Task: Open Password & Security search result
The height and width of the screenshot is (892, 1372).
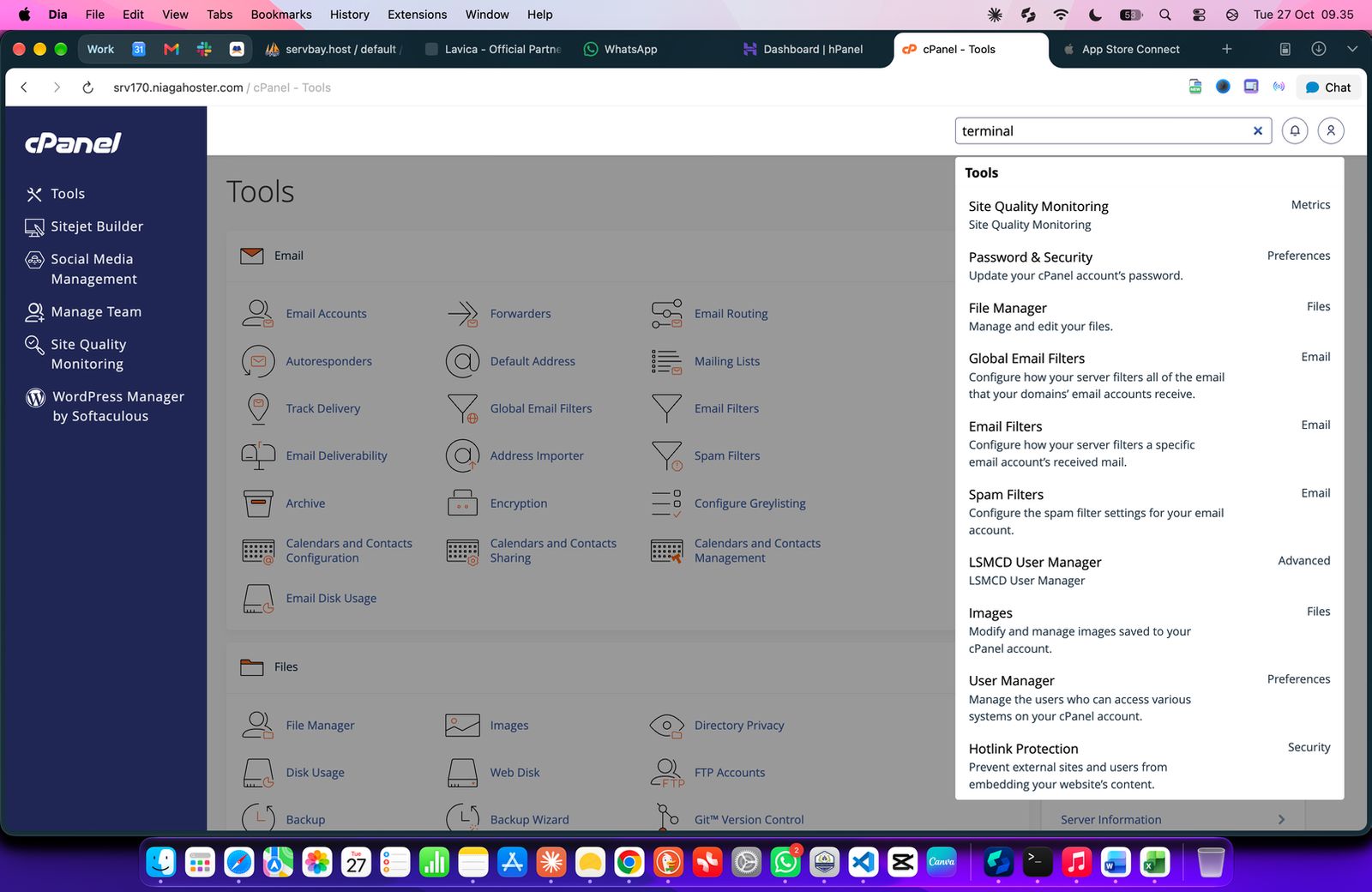Action: (1149, 266)
